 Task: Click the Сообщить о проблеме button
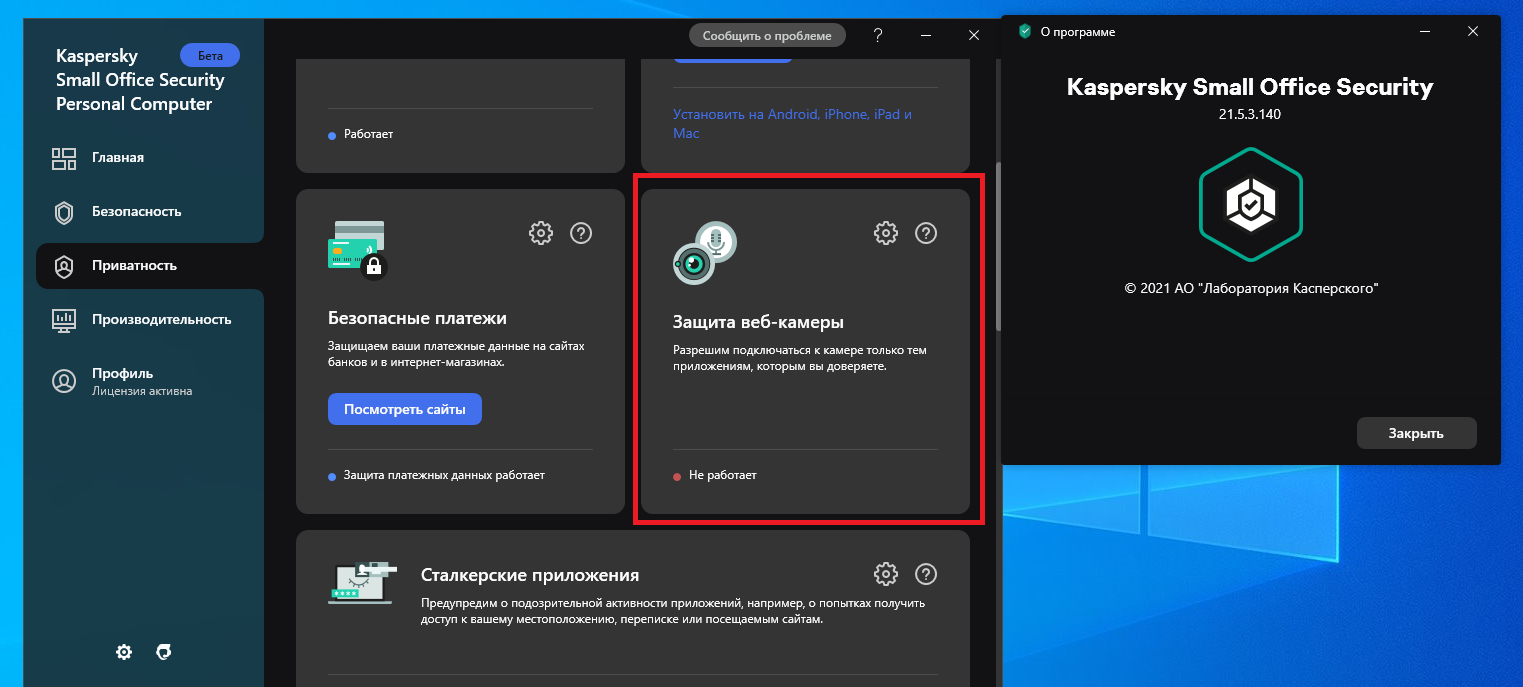tap(767, 35)
